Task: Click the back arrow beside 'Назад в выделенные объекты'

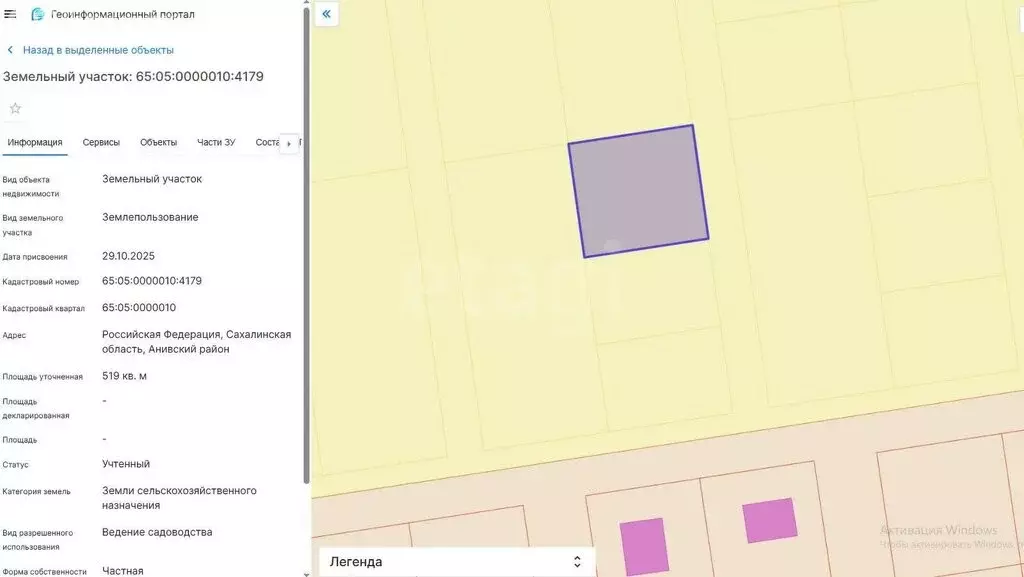Action: click(11, 50)
